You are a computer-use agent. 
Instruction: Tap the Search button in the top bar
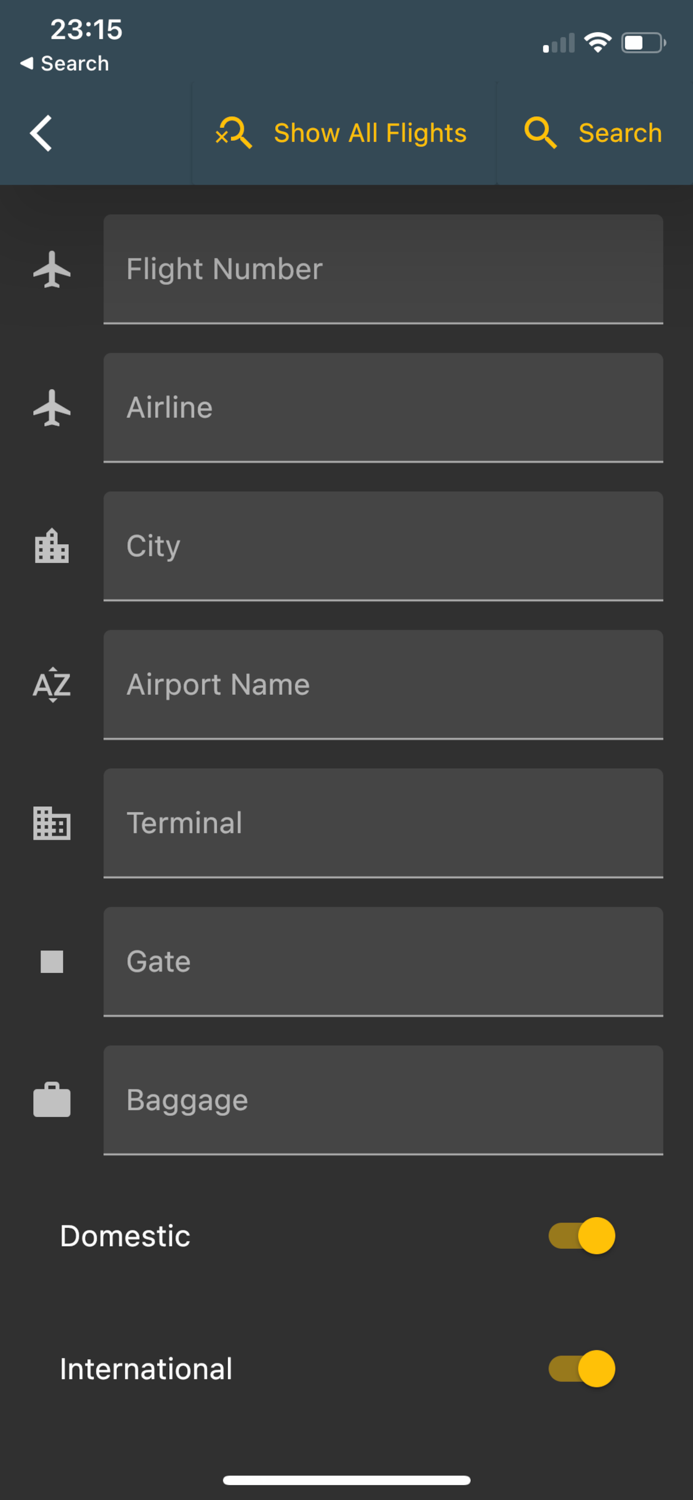619,132
